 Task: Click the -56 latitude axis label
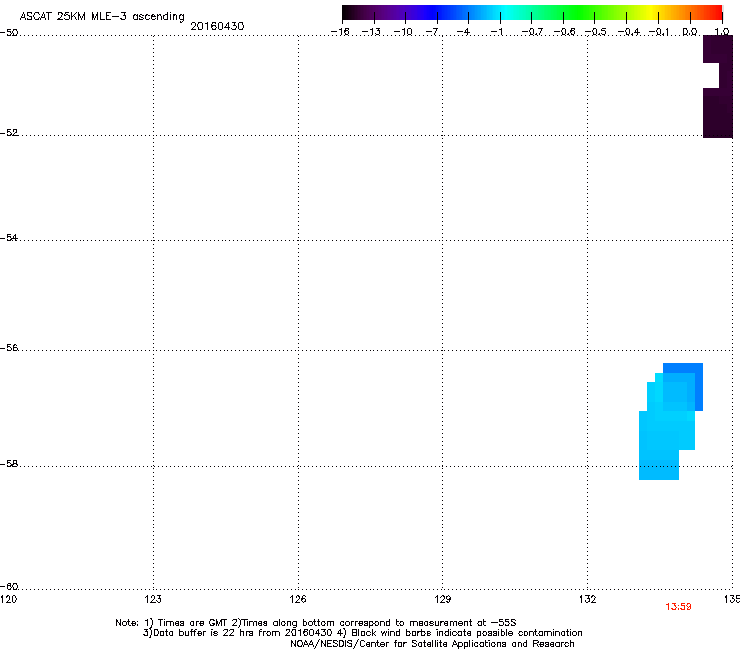point(9,348)
